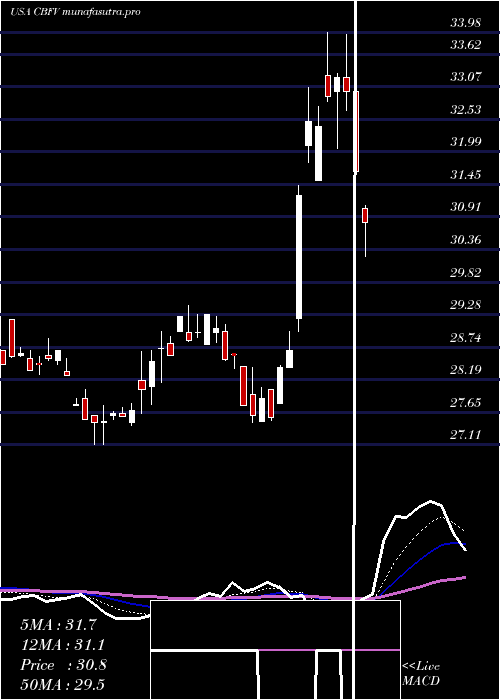Click the 33.62 price axis label
This screenshot has height=700, width=500.
tap(466, 44)
